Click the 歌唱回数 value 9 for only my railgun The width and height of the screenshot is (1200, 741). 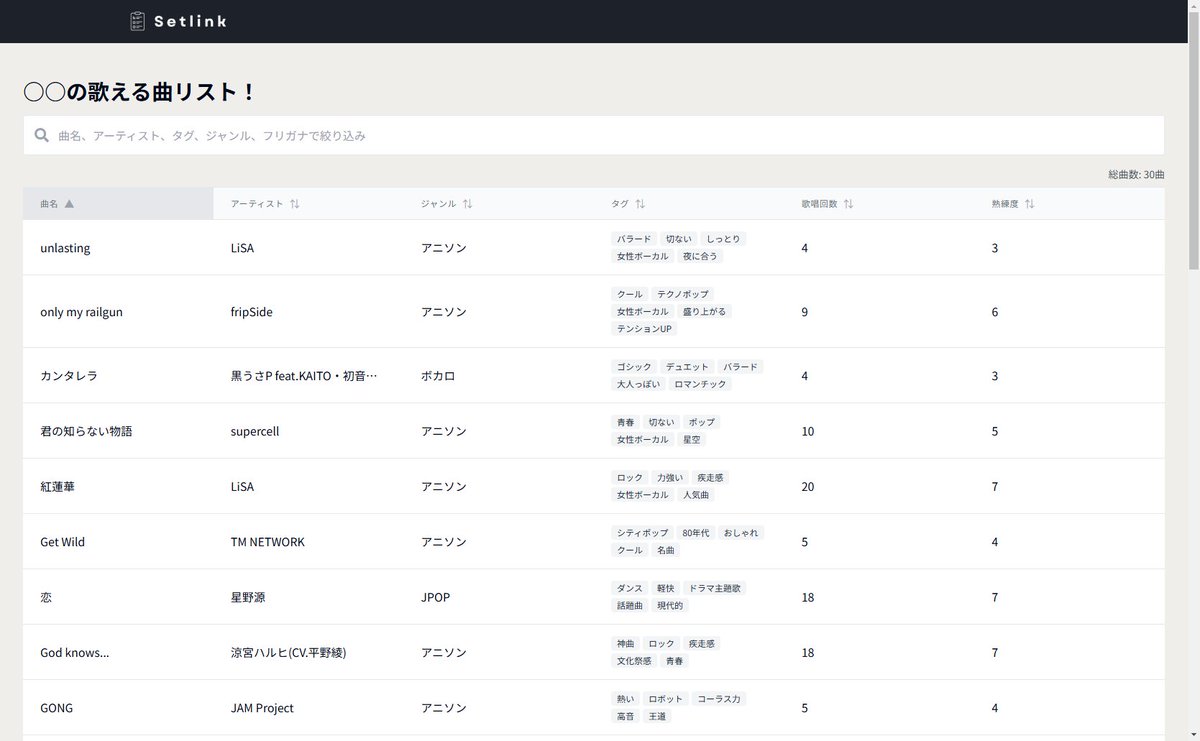tap(805, 312)
